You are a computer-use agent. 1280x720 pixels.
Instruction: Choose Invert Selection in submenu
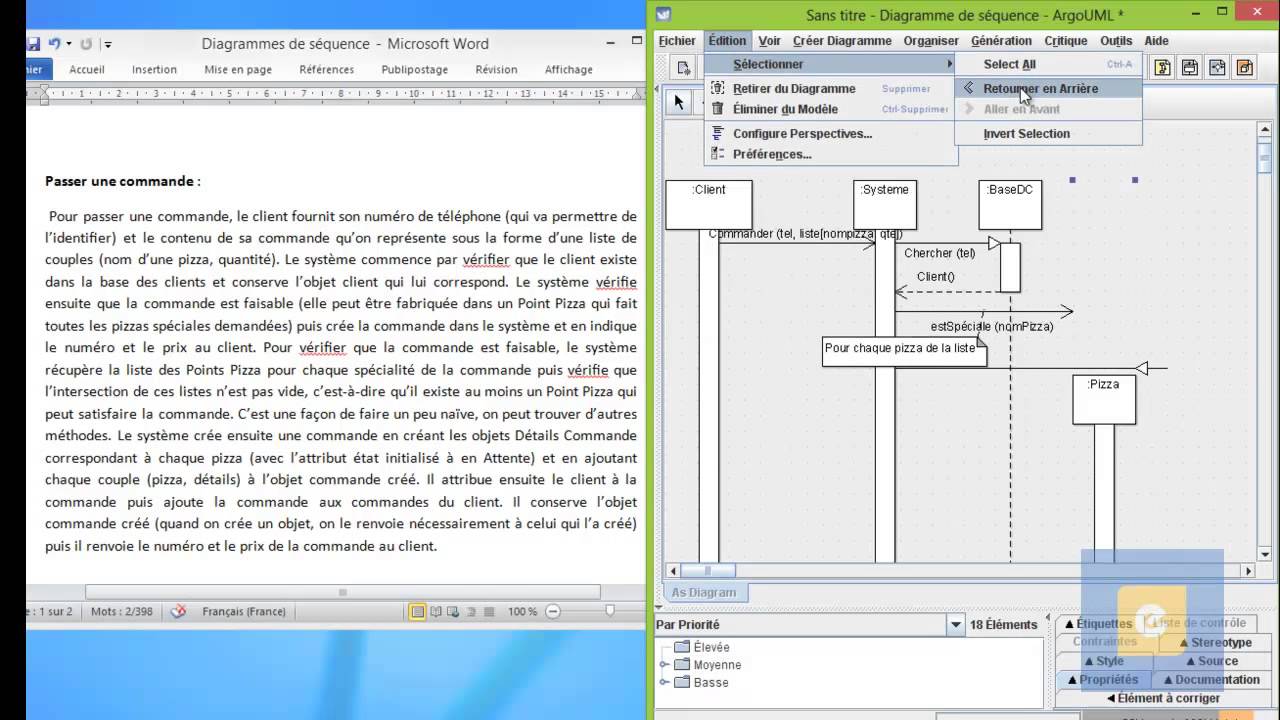[1048, 133]
